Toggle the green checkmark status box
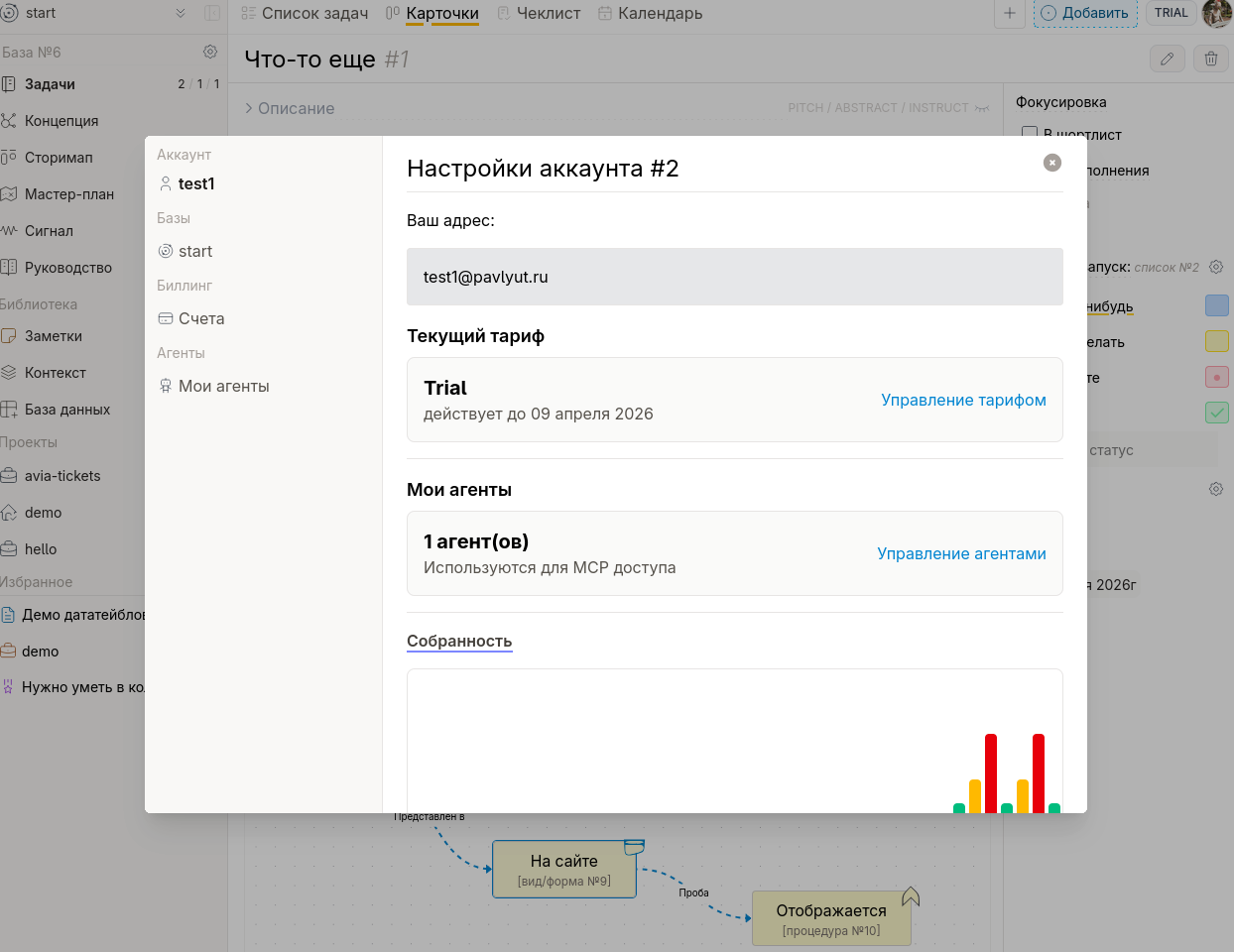 point(1216,413)
